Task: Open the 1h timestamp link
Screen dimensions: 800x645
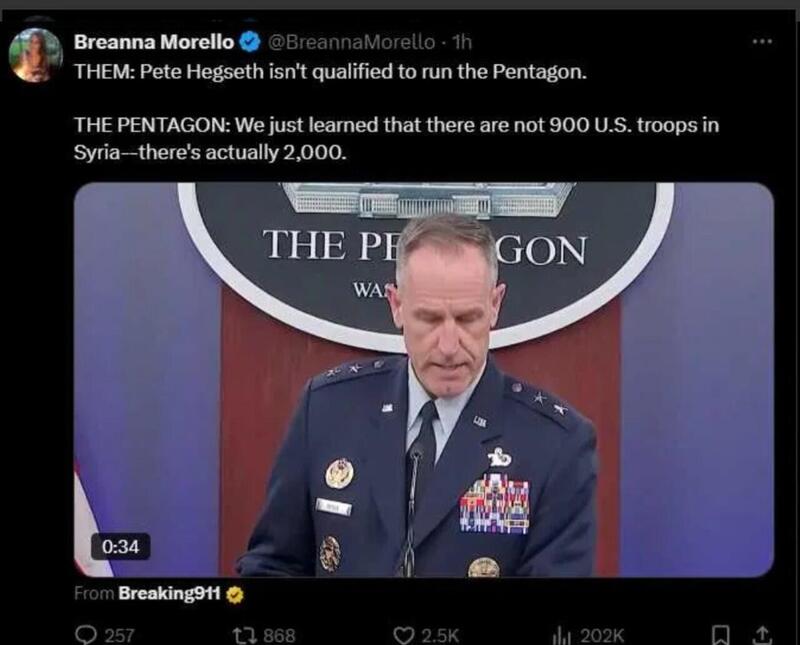Action: [462, 42]
